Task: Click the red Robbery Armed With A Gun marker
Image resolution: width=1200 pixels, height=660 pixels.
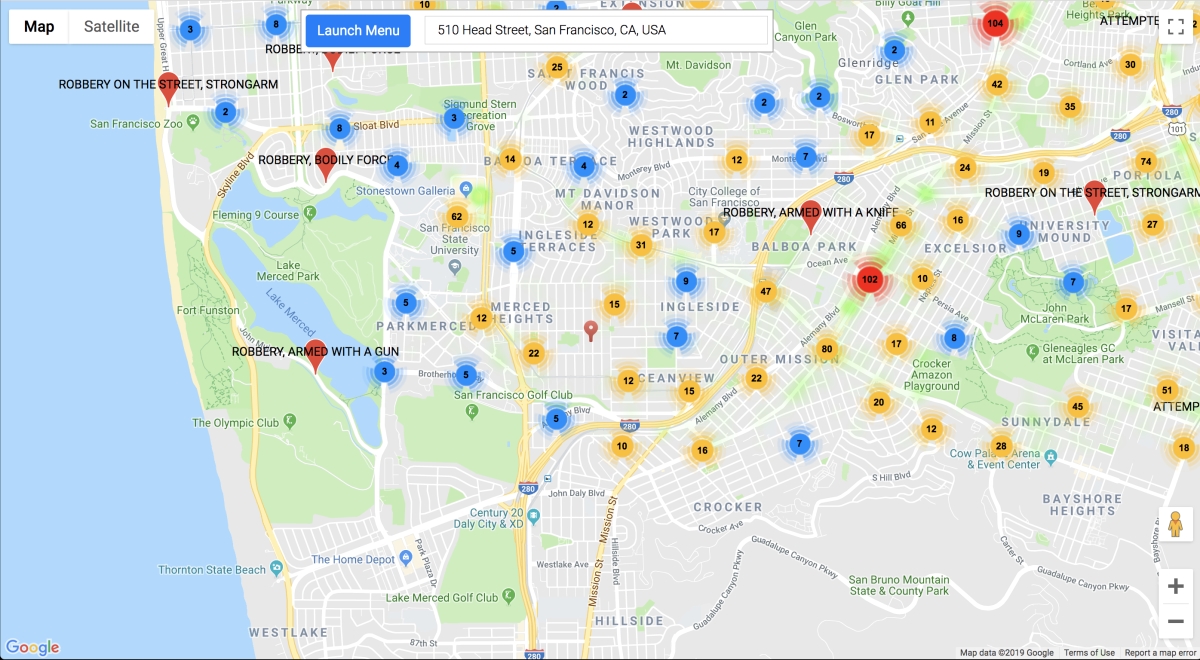Action: 316,356
